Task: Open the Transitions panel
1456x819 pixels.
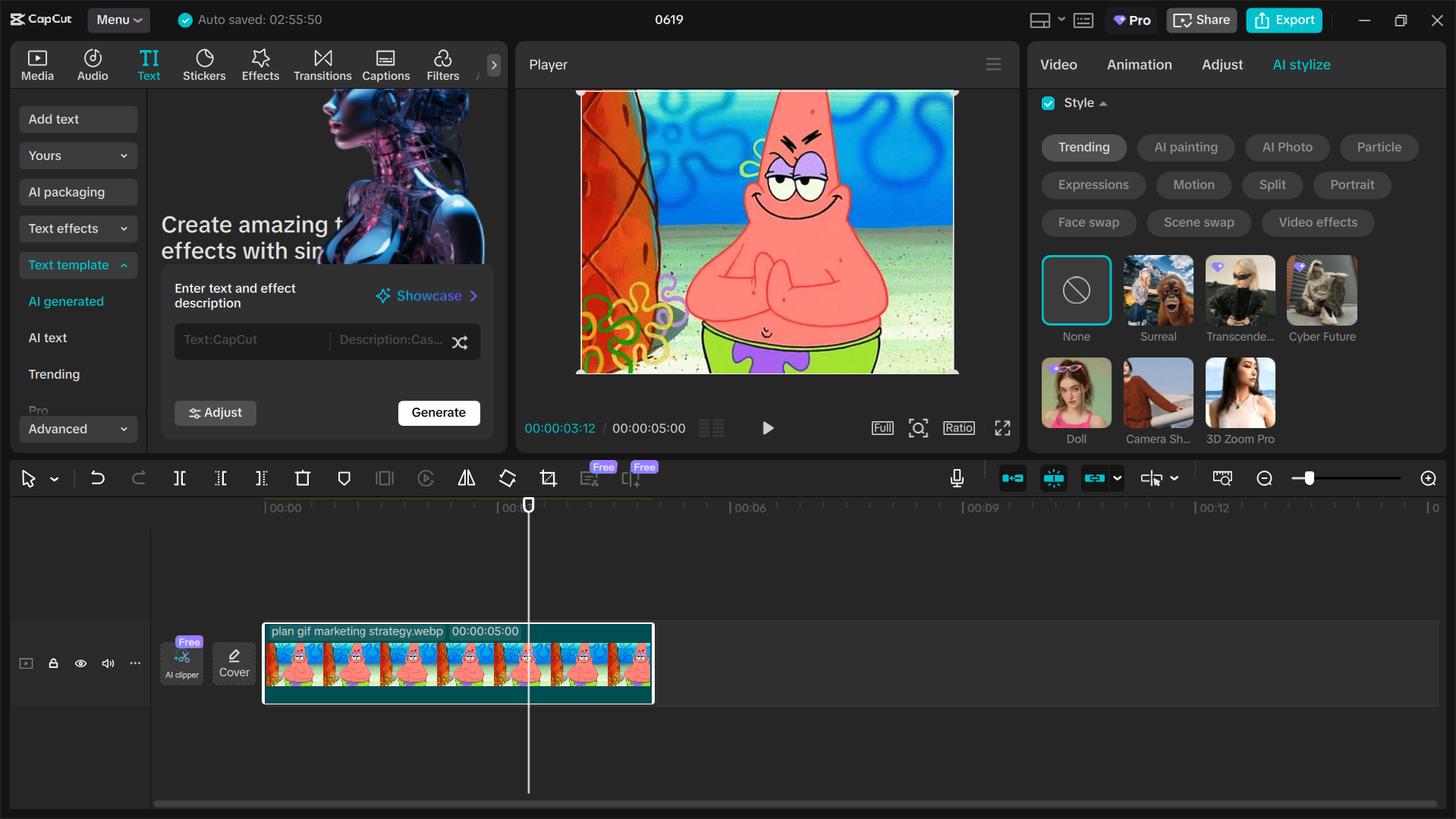Action: 322,65
